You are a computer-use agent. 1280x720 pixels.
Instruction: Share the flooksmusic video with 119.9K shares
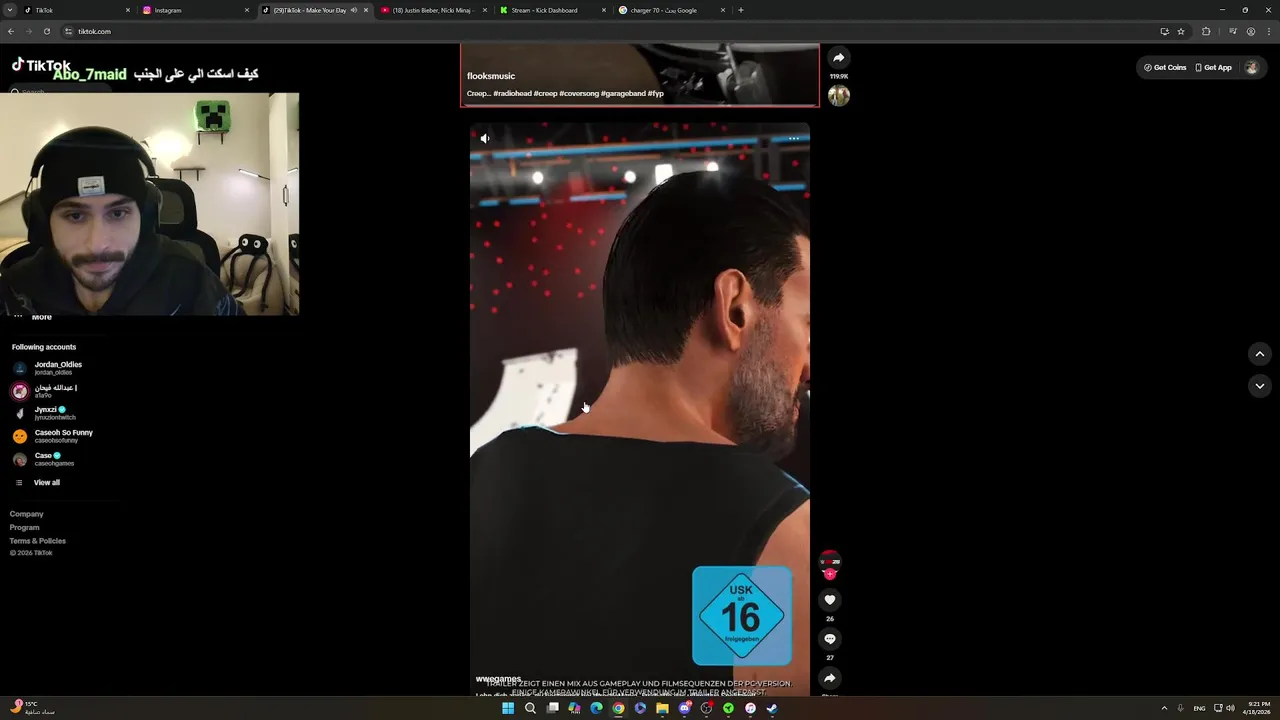click(838, 58)
